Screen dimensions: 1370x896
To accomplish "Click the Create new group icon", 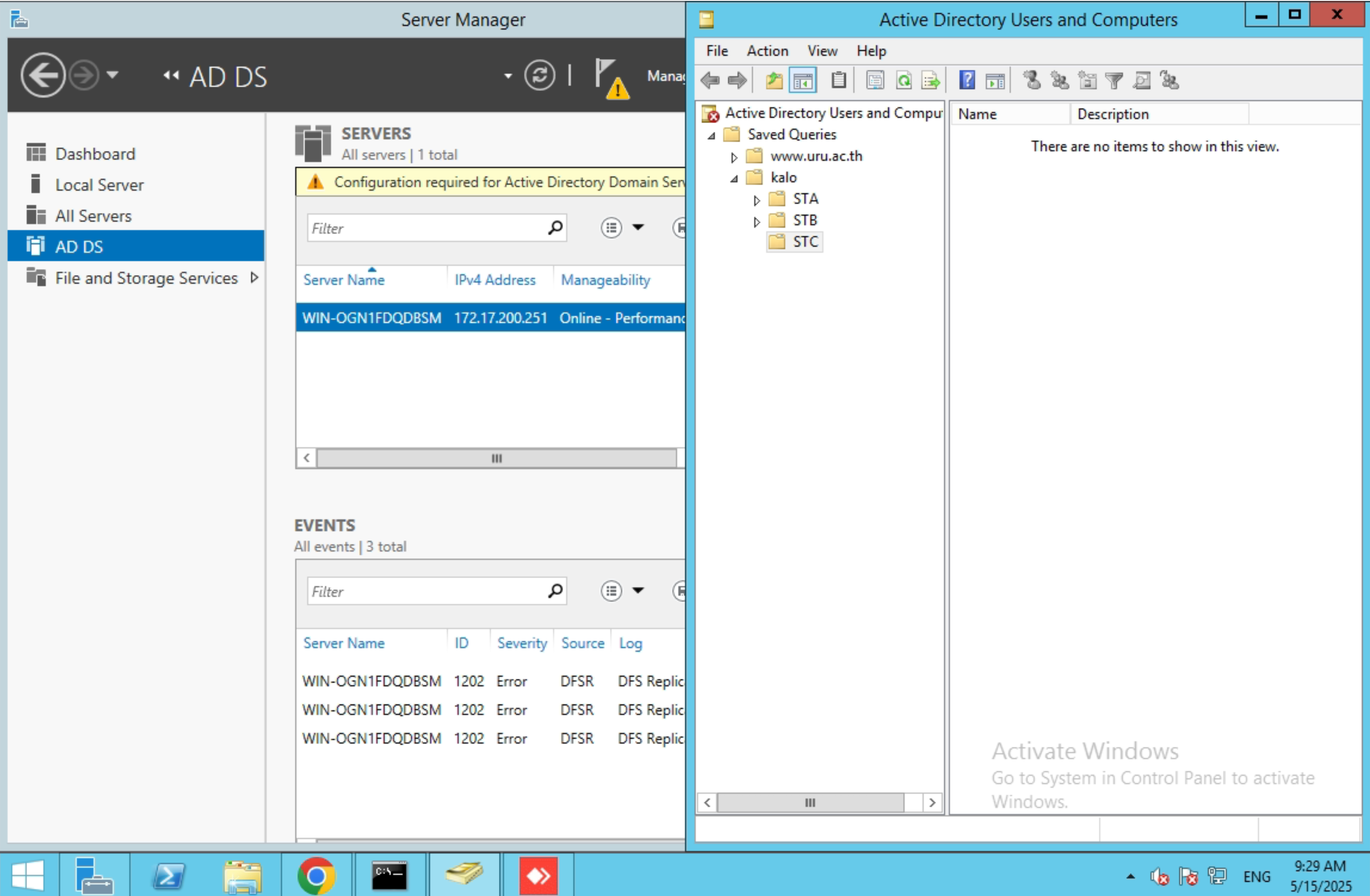I will 1060,81.
